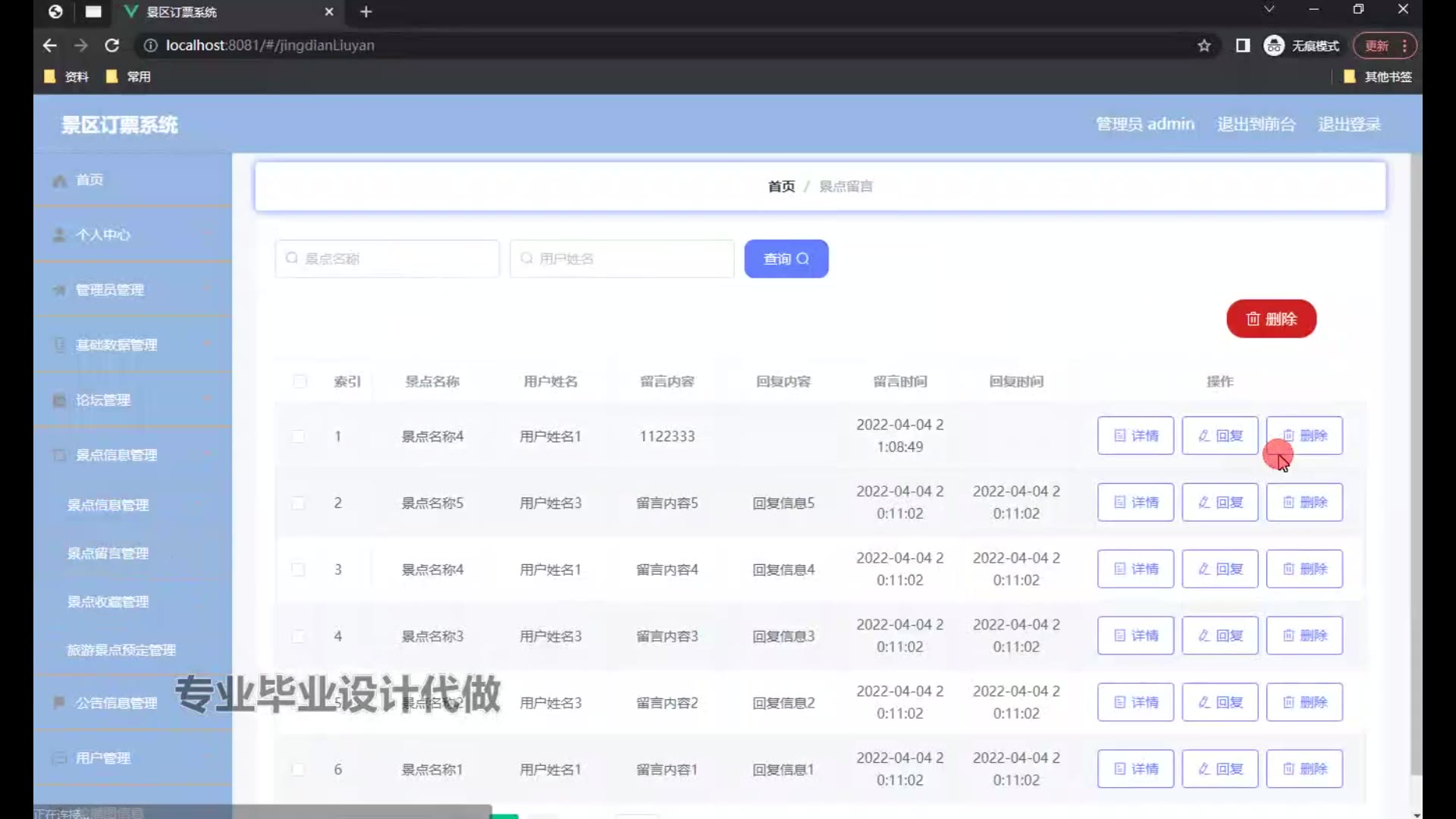Image resolution: width=1456 pixels, height=819 pixels.
Task: Expand the 基础数据管理 sidebar menu
Action: [133, 345]
